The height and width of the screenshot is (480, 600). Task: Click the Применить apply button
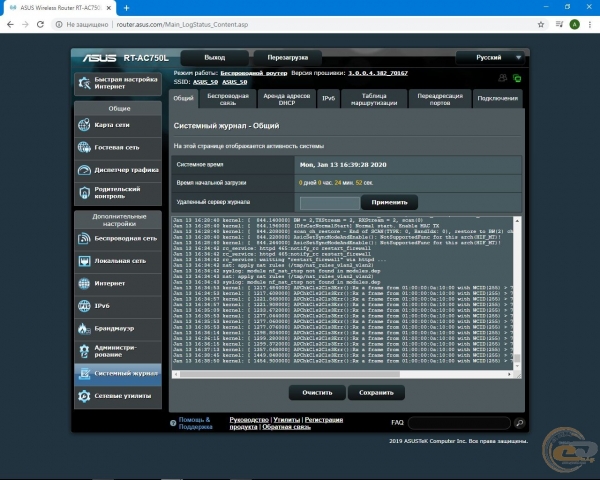[389, 202]
